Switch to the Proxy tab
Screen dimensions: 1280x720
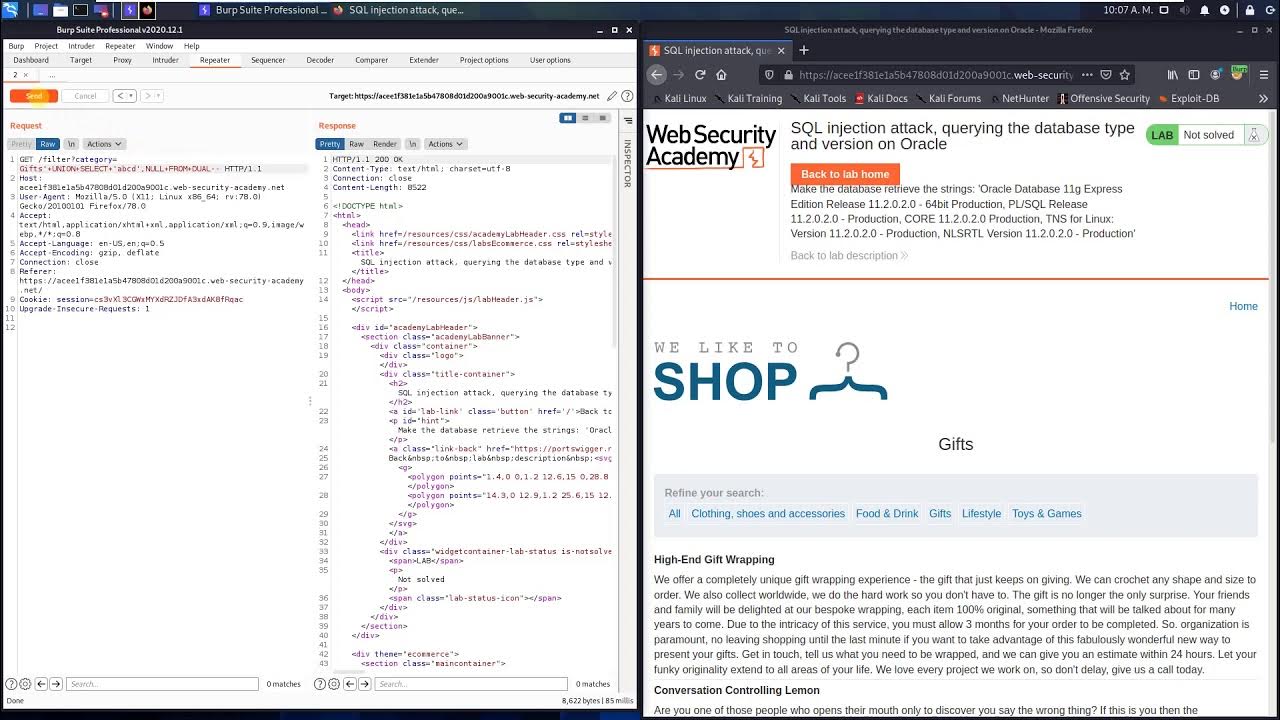click(x=122, y=60)
